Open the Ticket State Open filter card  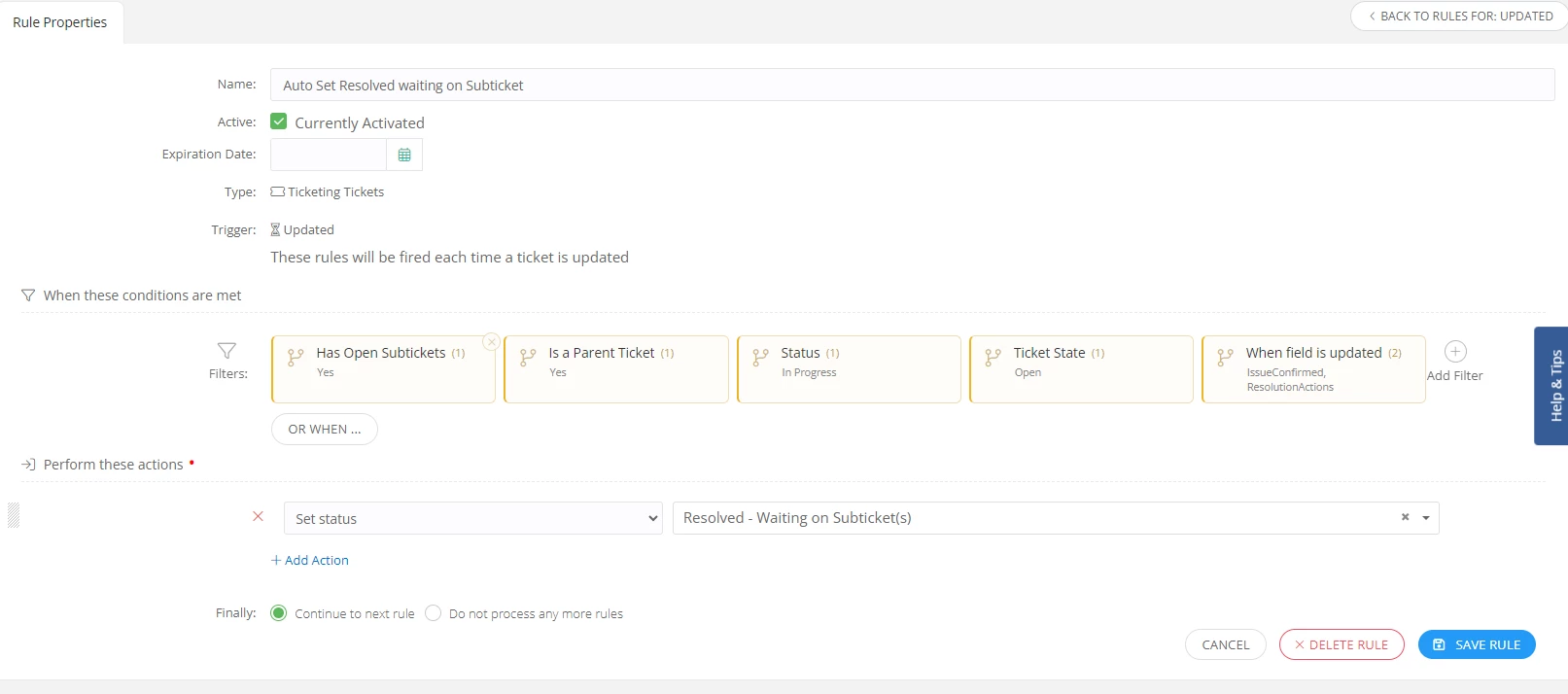(x=1081, y=369)
